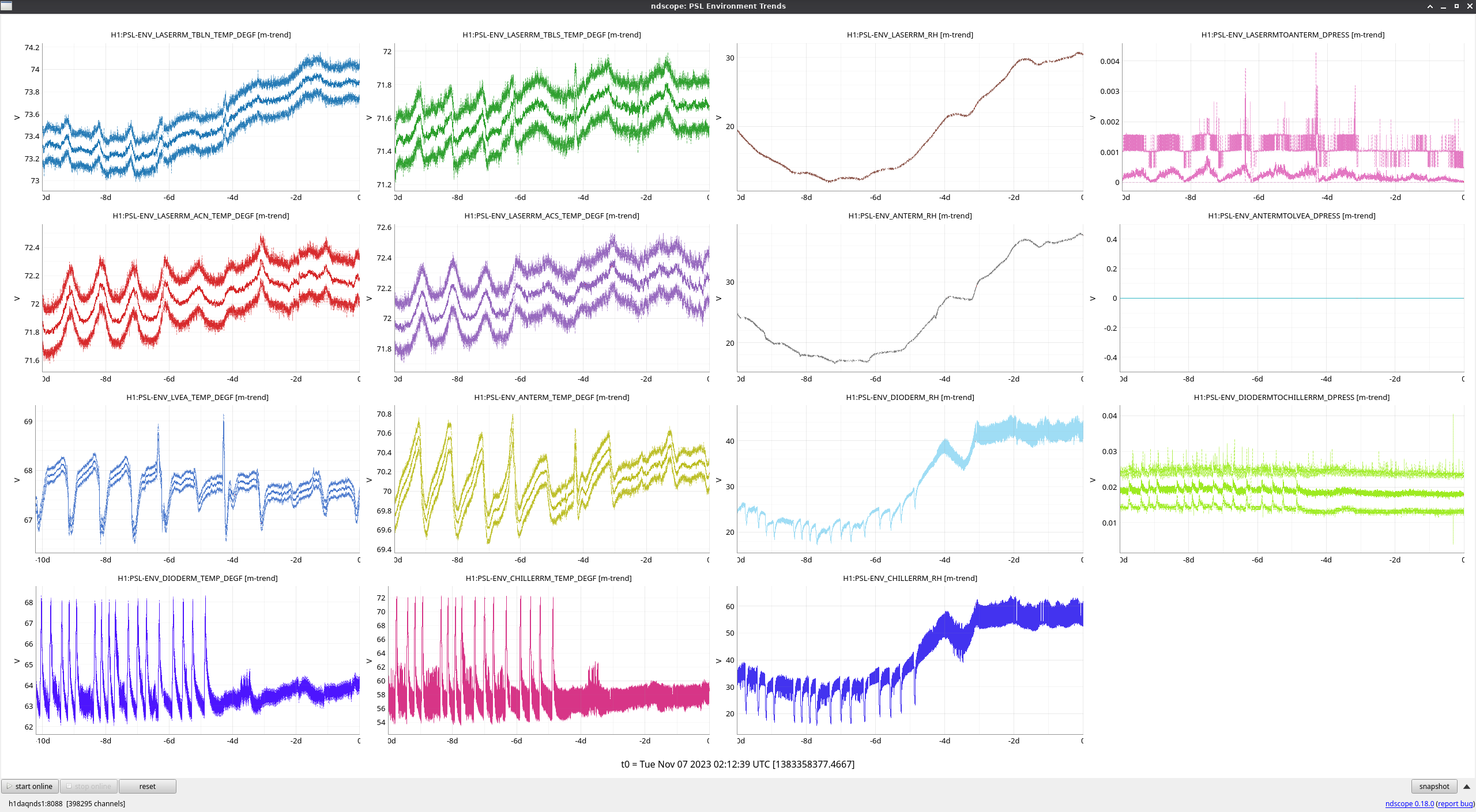The width and height of the screenshot is (1476, 812).
Task: Open the window menu icon in the title bar
Action: [6, 6]
